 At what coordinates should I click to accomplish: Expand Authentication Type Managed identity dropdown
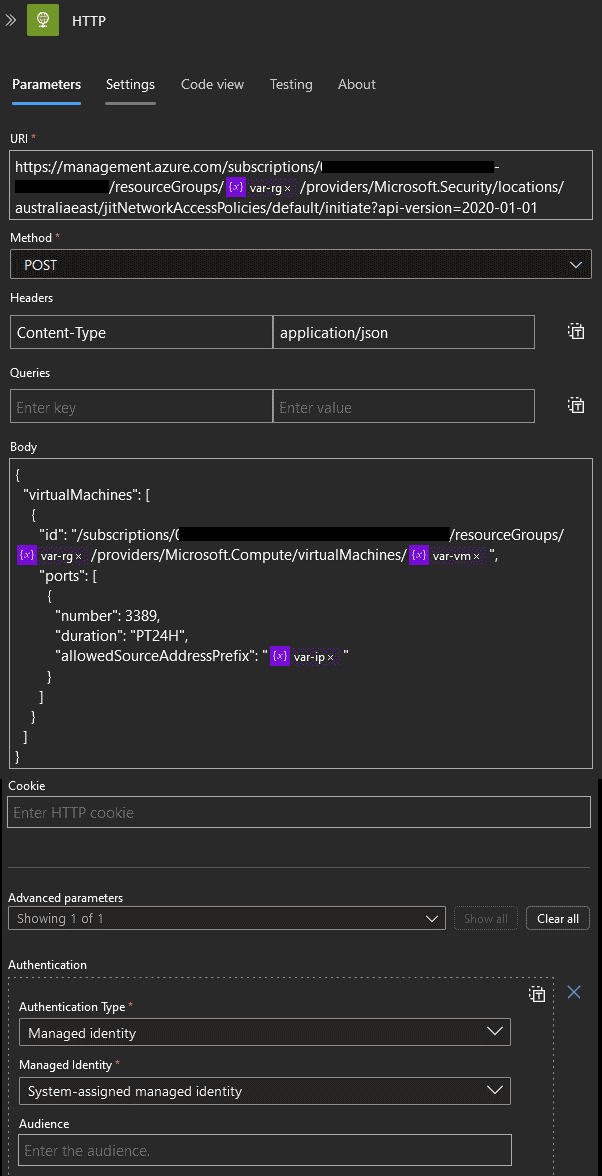click(265, 1032)
